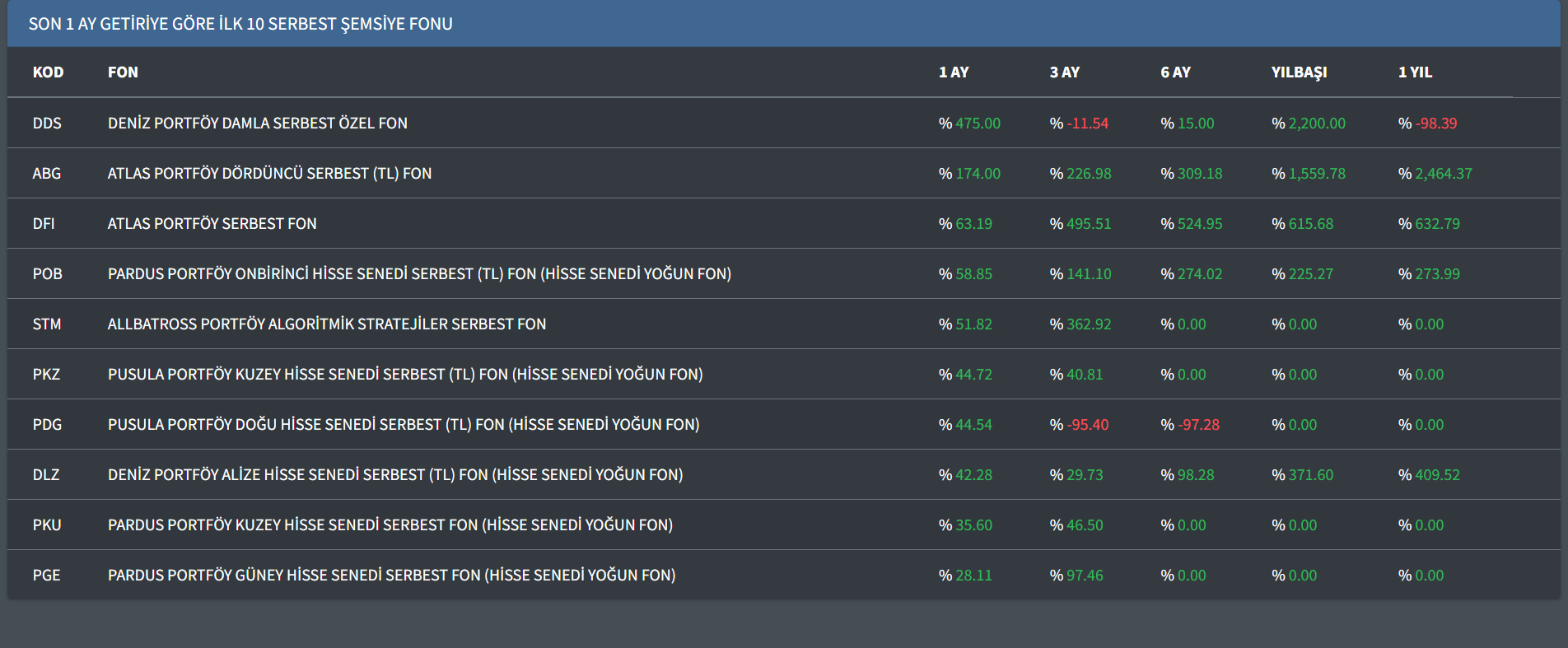Click the PKU fund code
1568x648 pixels.
(x=47, y=525)
